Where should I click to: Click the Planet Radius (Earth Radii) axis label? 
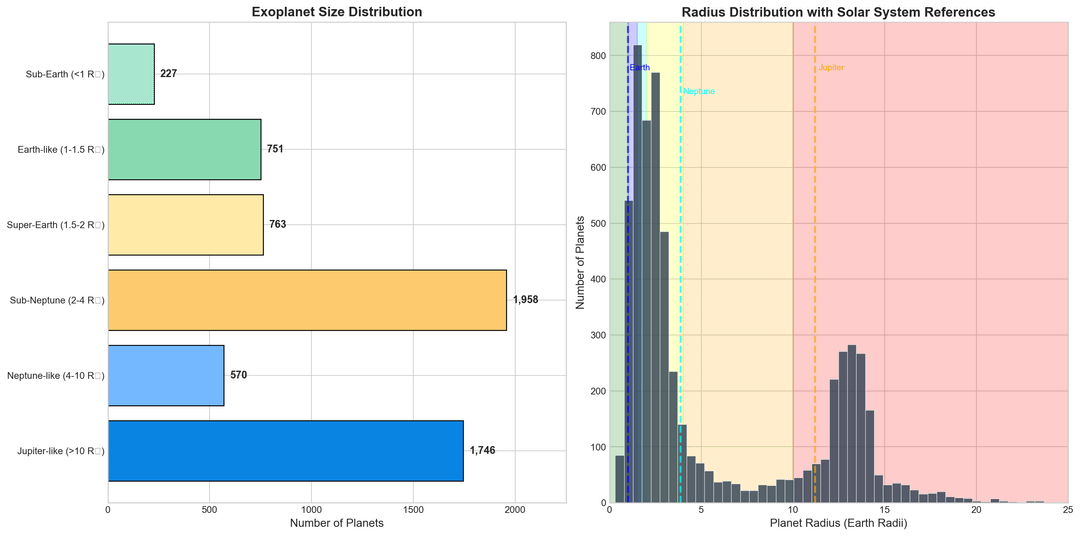pos(838,523)
